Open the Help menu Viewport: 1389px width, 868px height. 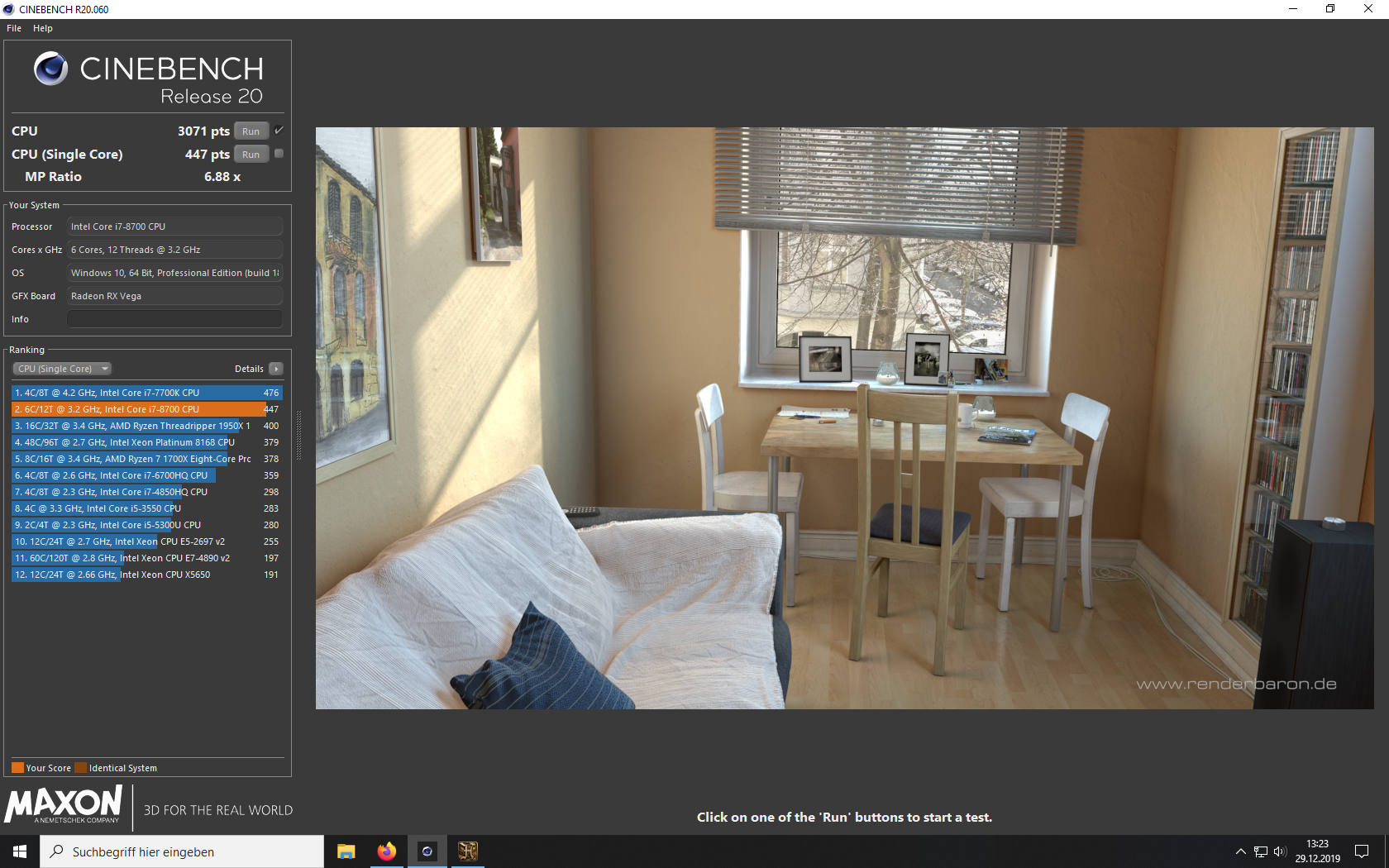tap(43, 28)
